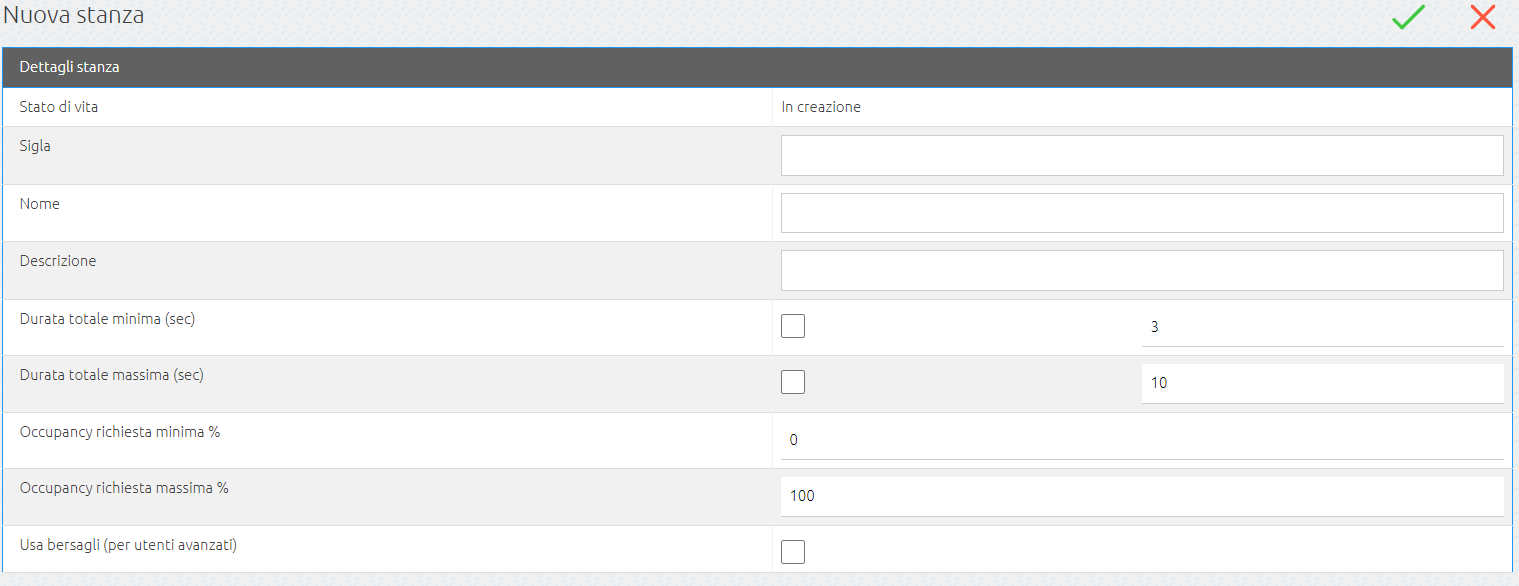Image resolution: width=1519 pixels, height=586 pixels.
Task: Confirm the new room with the green checkmark
Action: 1408,17
